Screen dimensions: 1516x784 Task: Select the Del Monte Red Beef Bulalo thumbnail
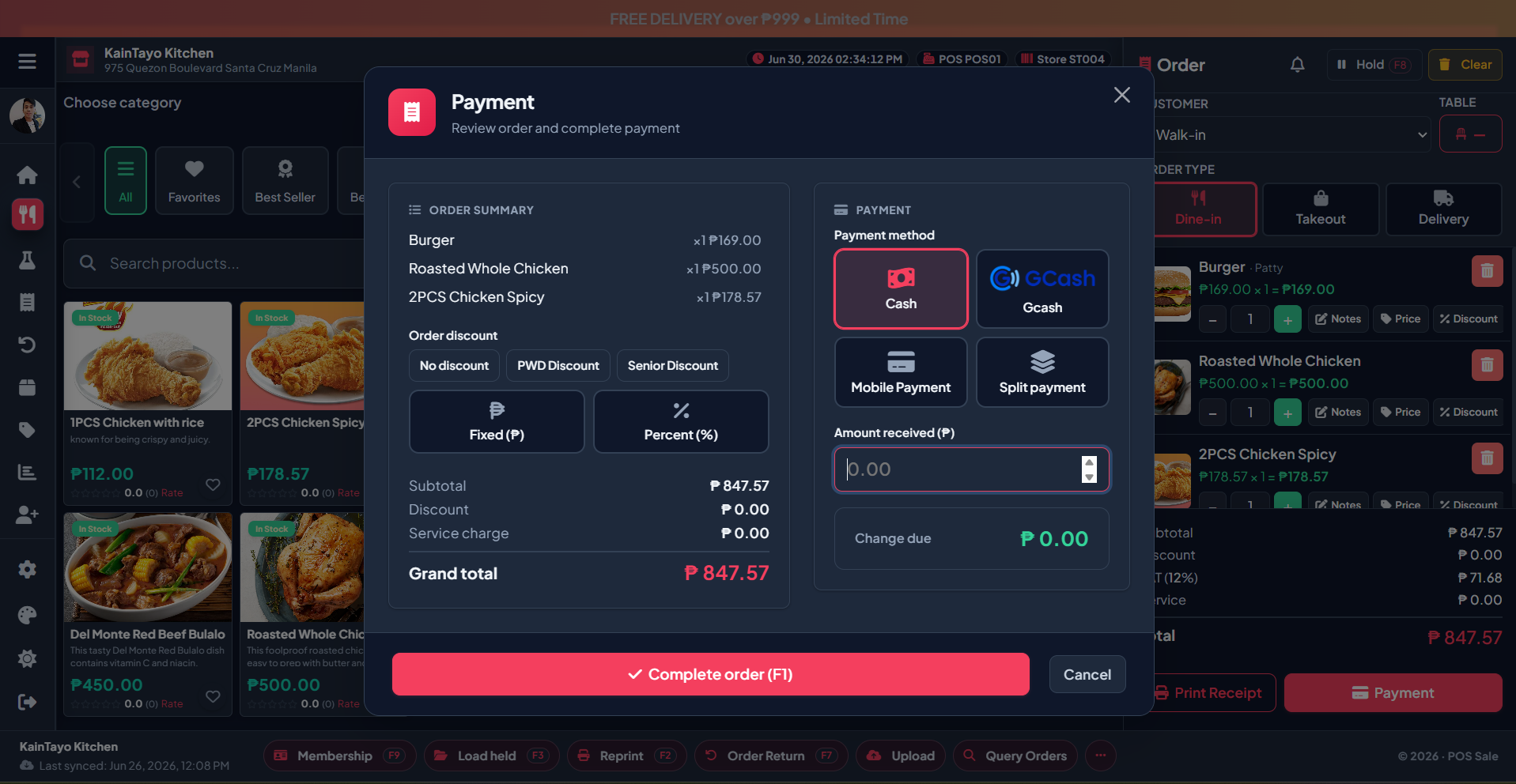pyautogui.click(x=148, y=567)
